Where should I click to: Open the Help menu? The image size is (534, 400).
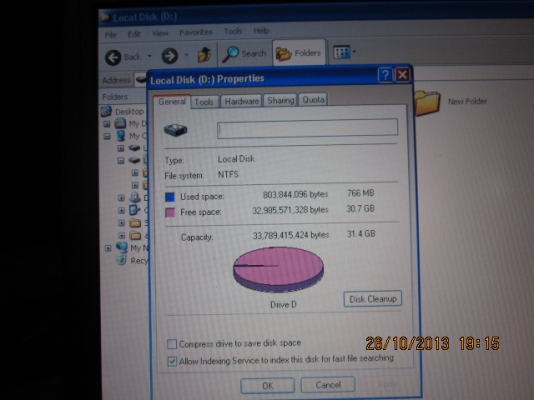point(261,31)
